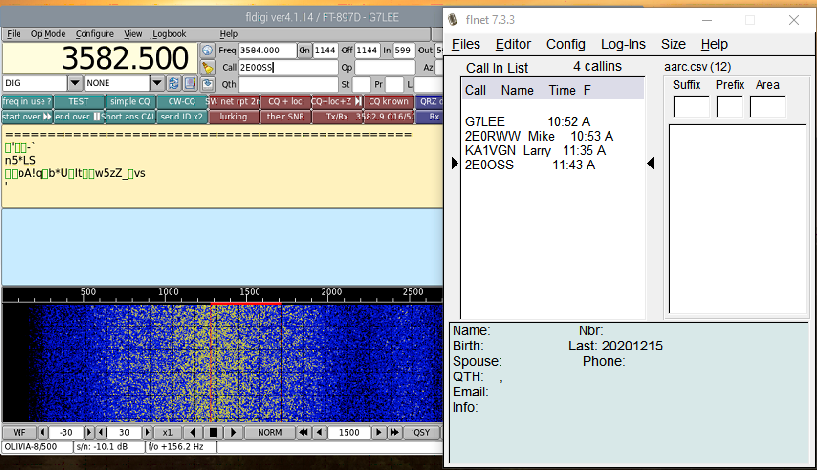
Task: Click the simple CQ macro button
Action: tap(130, 101)
